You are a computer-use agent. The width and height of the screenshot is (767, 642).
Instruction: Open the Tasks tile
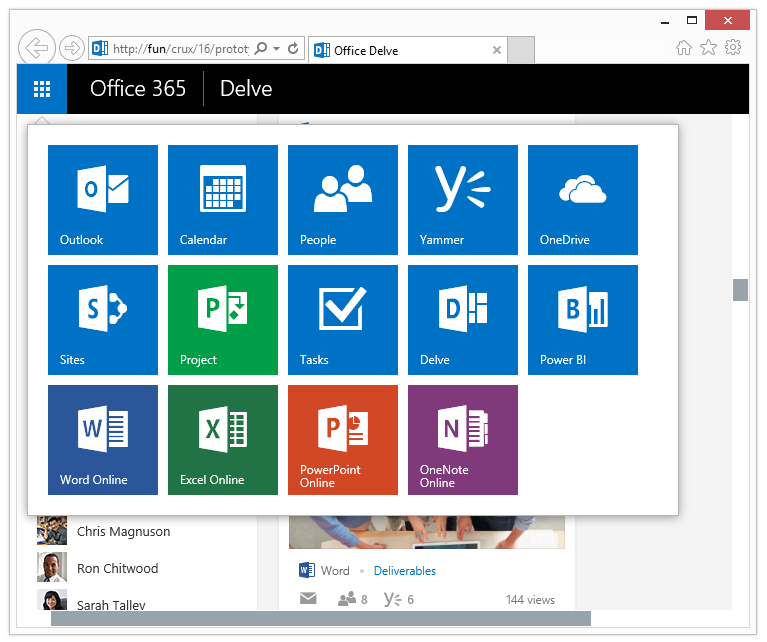tap(343, 320)
